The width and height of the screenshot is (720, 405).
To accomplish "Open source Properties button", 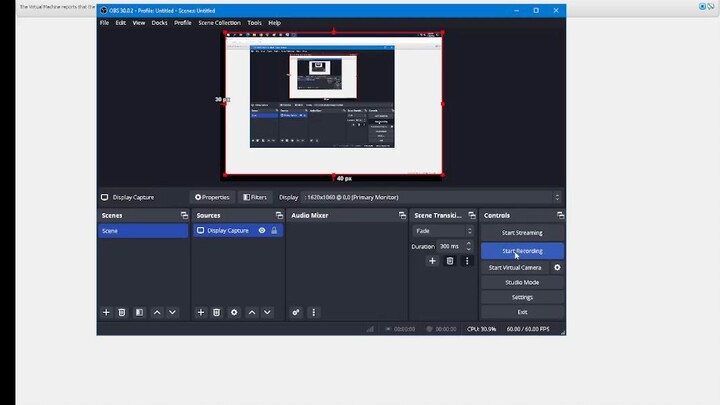I will click(x=212, y=197).
